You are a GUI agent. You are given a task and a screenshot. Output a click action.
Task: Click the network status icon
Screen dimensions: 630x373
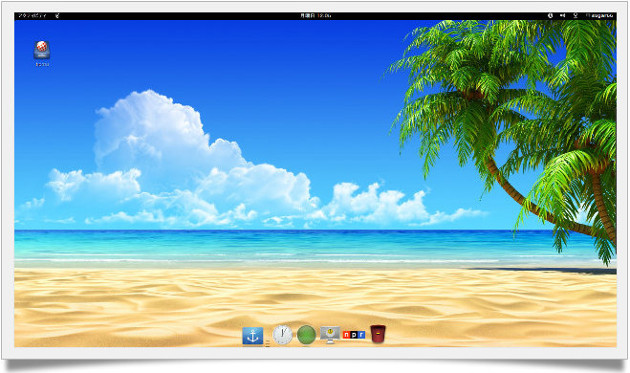click(x=575, y=16)
